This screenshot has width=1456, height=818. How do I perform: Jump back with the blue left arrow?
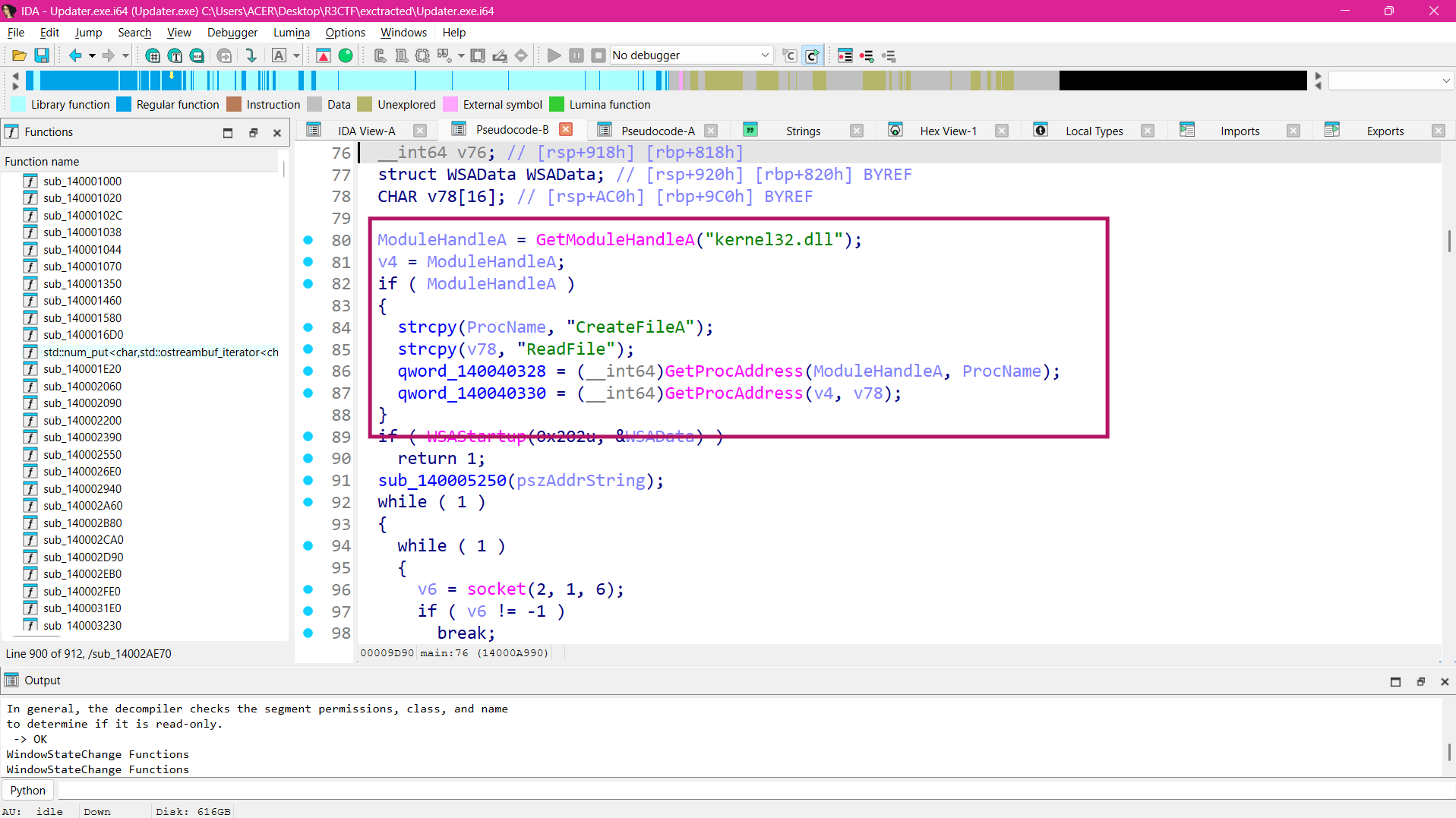pyautogui.click(x=75, y=55)
